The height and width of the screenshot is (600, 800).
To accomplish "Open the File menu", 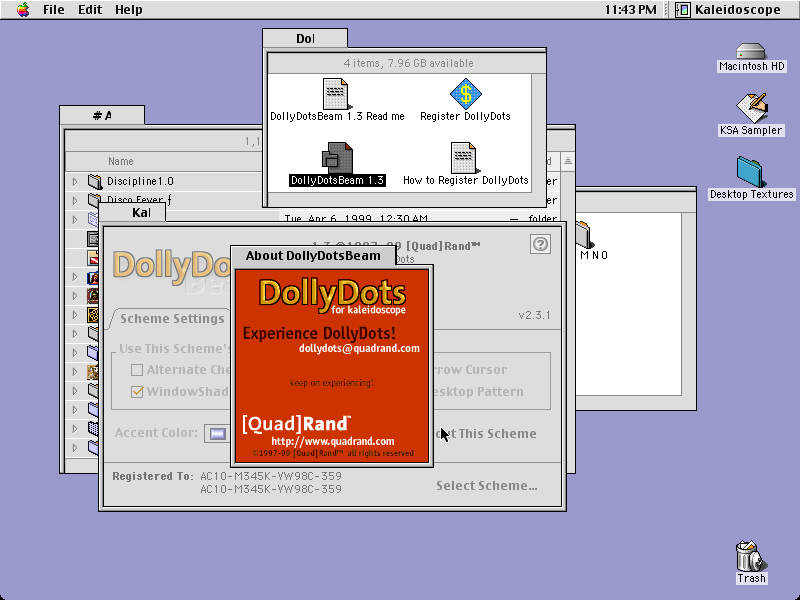I will pos(54,9).
